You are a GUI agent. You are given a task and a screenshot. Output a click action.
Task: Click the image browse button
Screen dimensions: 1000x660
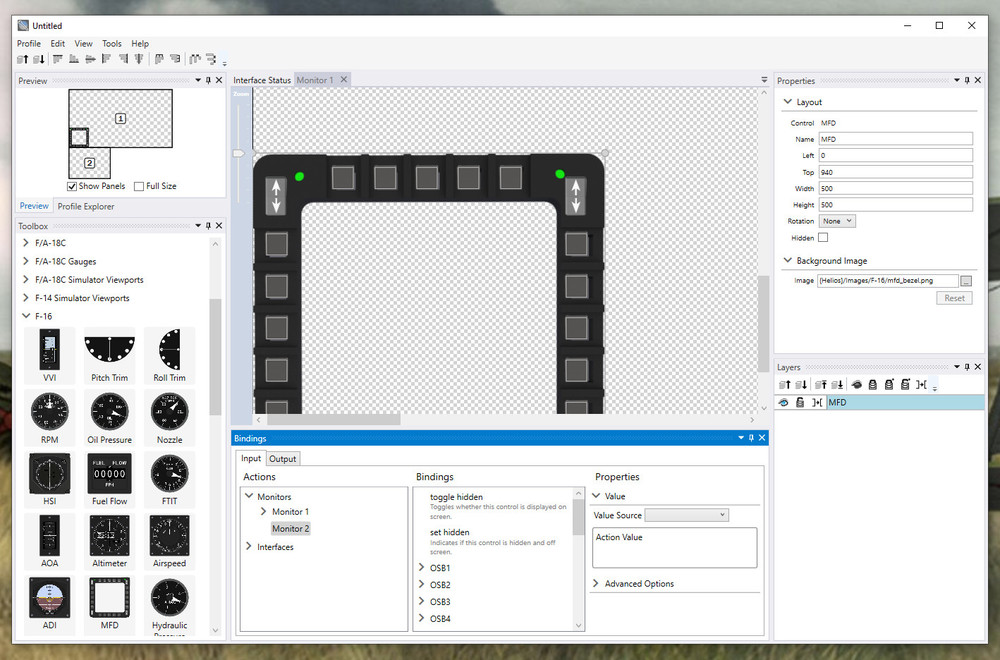click(966, 281)
